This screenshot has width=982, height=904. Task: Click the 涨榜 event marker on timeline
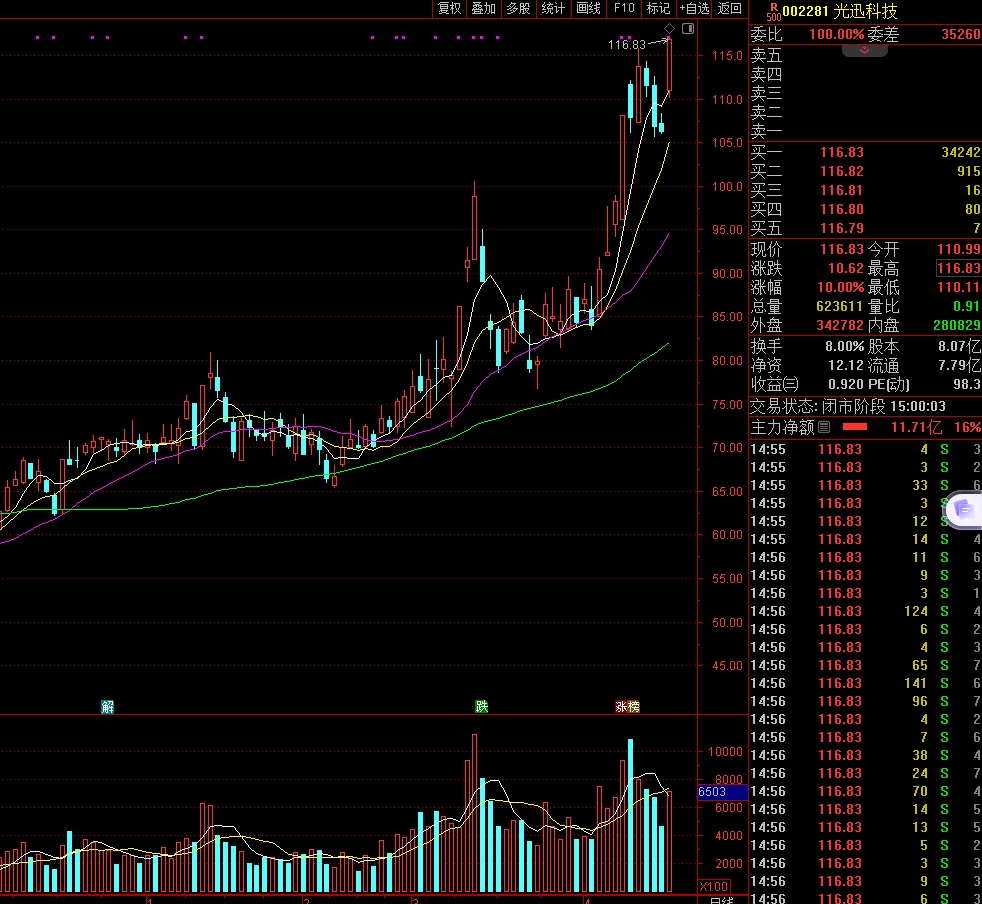[x=627, y=707]
